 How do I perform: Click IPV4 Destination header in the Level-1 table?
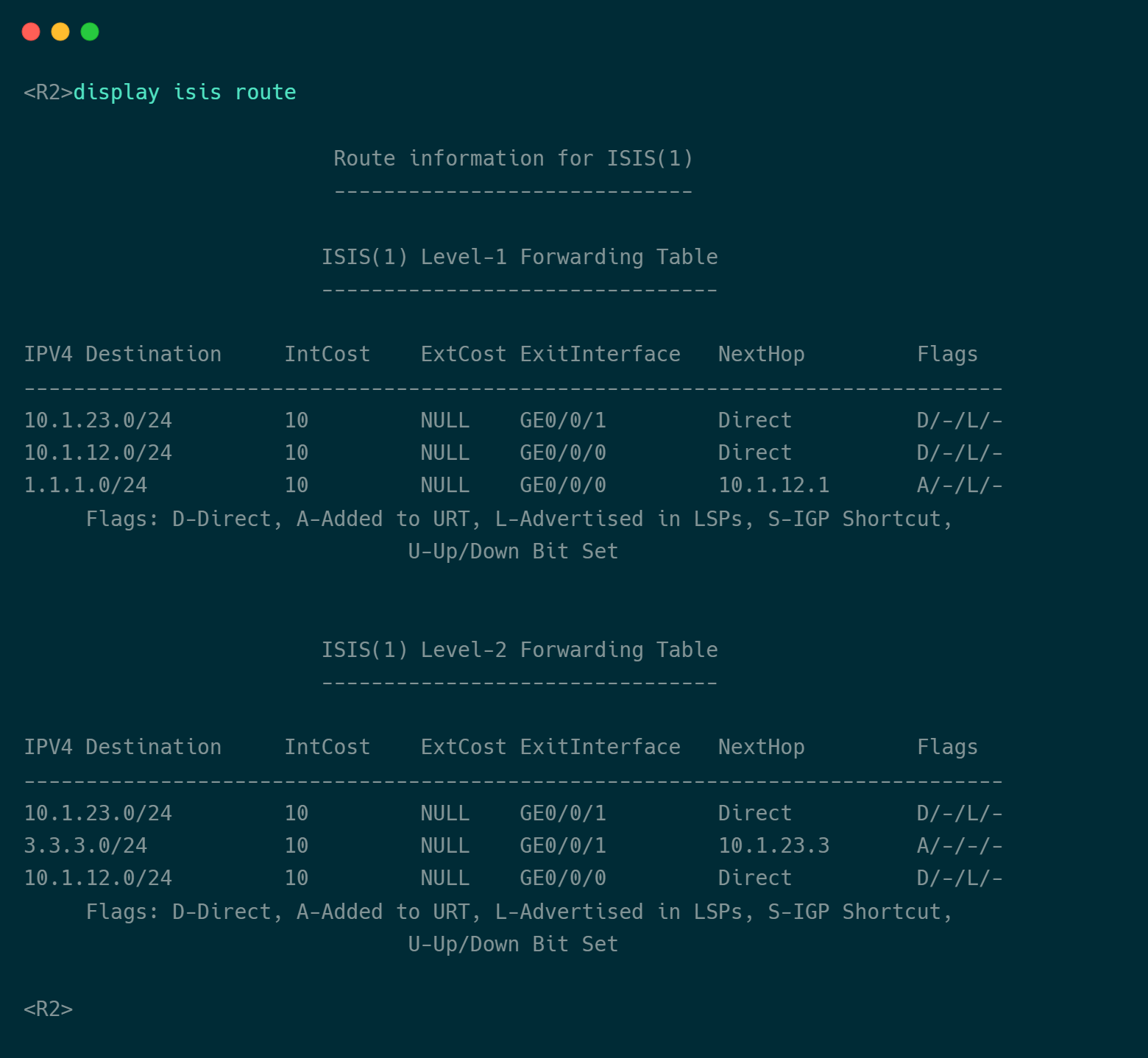[122, 355]
